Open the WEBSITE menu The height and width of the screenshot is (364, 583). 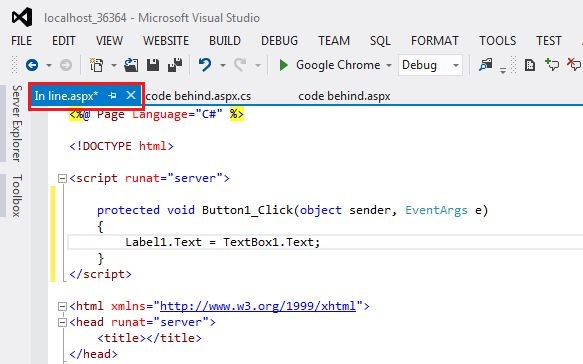[x=166, y=41]
